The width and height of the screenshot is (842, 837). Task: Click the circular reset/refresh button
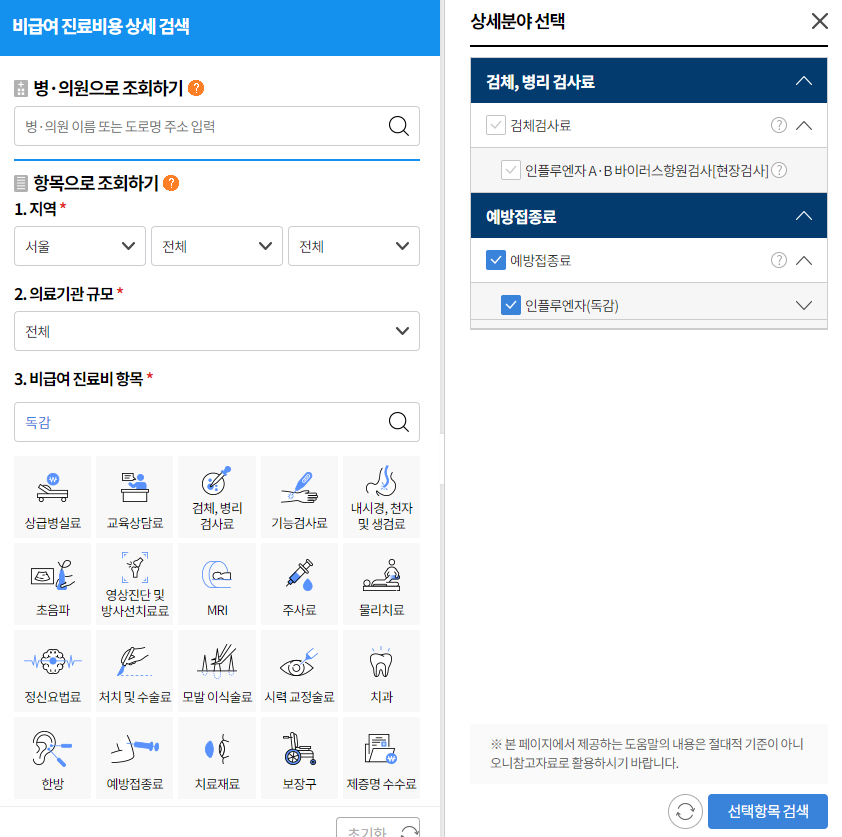(685, 811)
